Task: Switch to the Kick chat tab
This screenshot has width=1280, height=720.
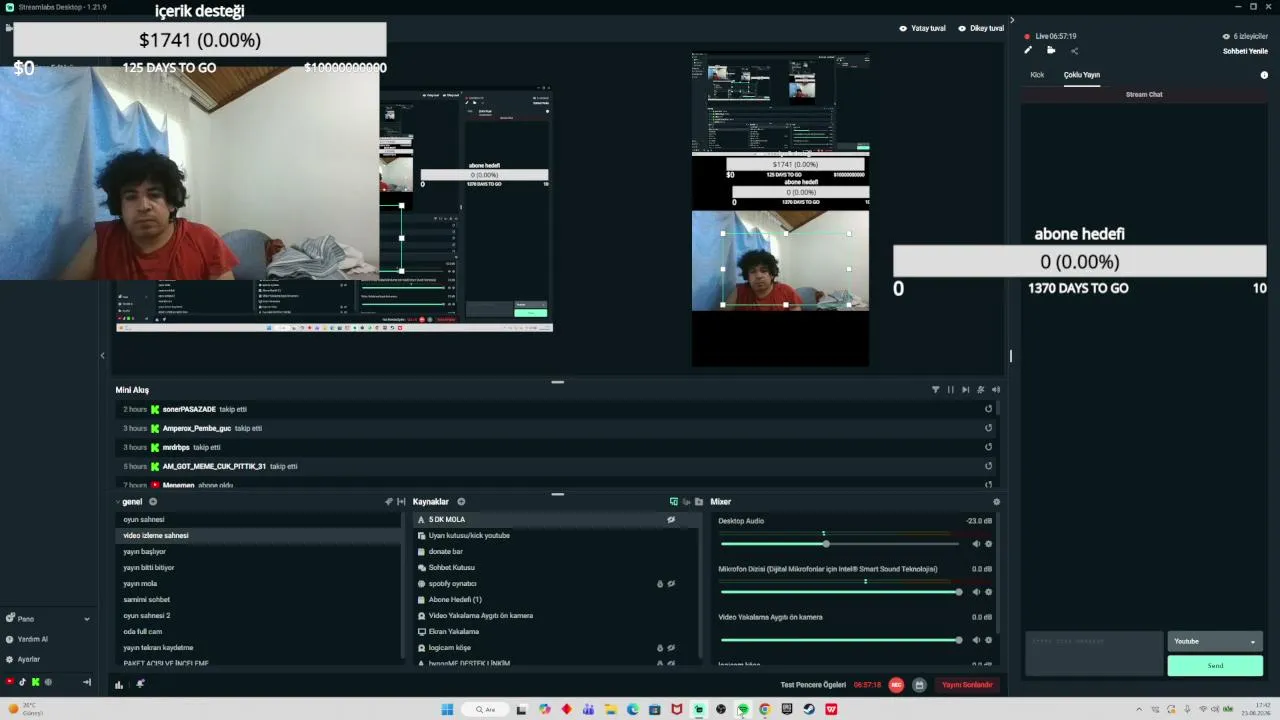Action: coord(1037,75)
